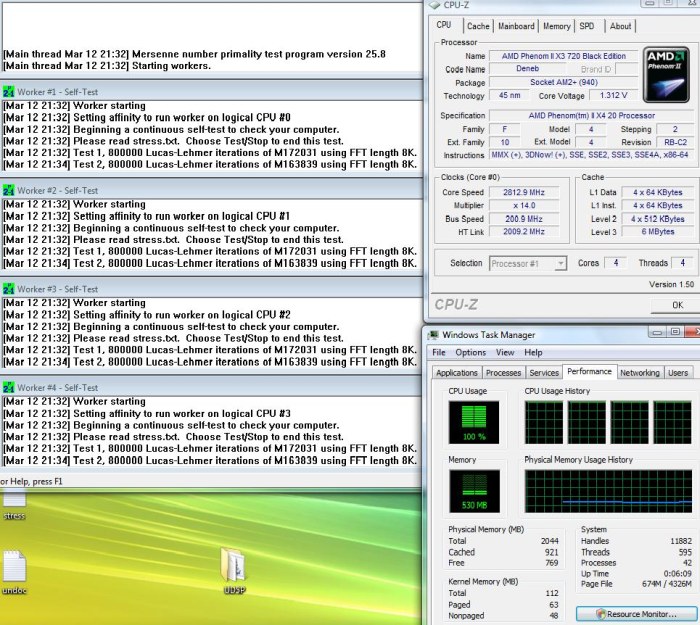Click the Memory 530 MB meter
Viewport: 700px width, 625px height.
click(x=474, y=491)
